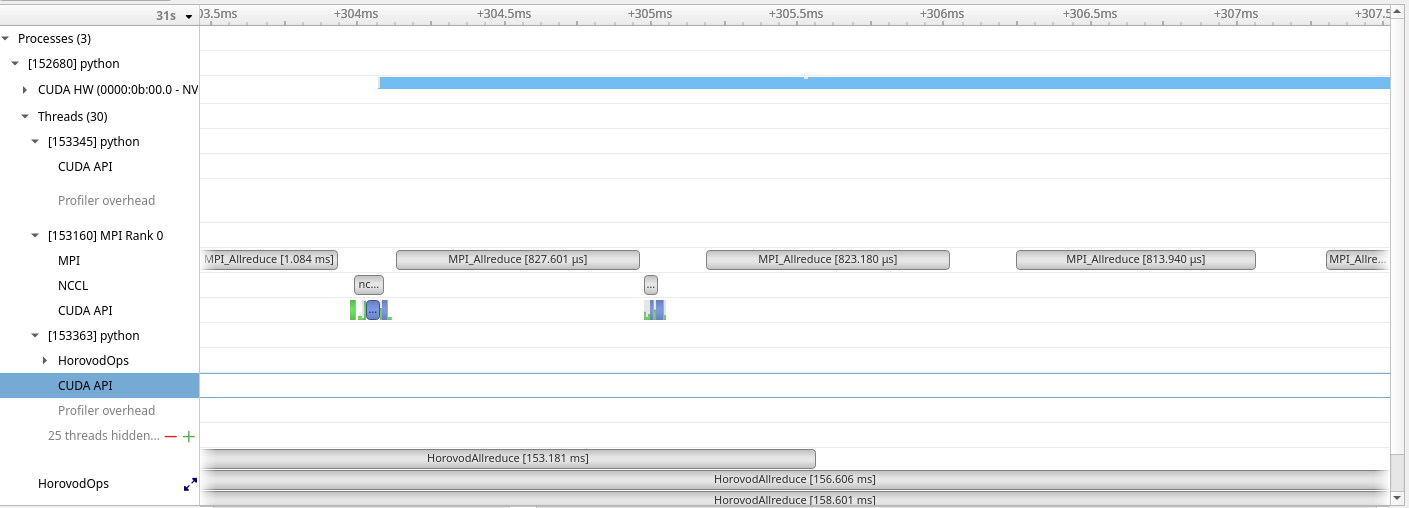1409x508 pixels.
Task: Select the blue '...' CUDA API call block
Action: tap(373, 310)
